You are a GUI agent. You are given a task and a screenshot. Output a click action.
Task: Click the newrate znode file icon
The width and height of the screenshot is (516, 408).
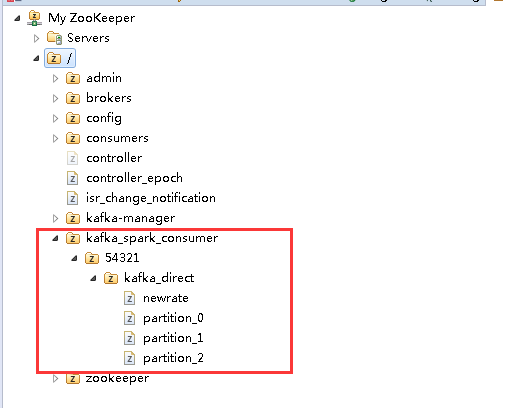click(x=129, y=298)
